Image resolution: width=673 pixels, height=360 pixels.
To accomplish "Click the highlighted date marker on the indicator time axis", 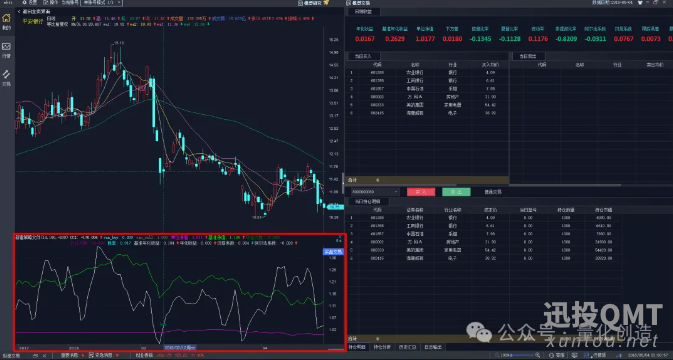I will (180, 348).
